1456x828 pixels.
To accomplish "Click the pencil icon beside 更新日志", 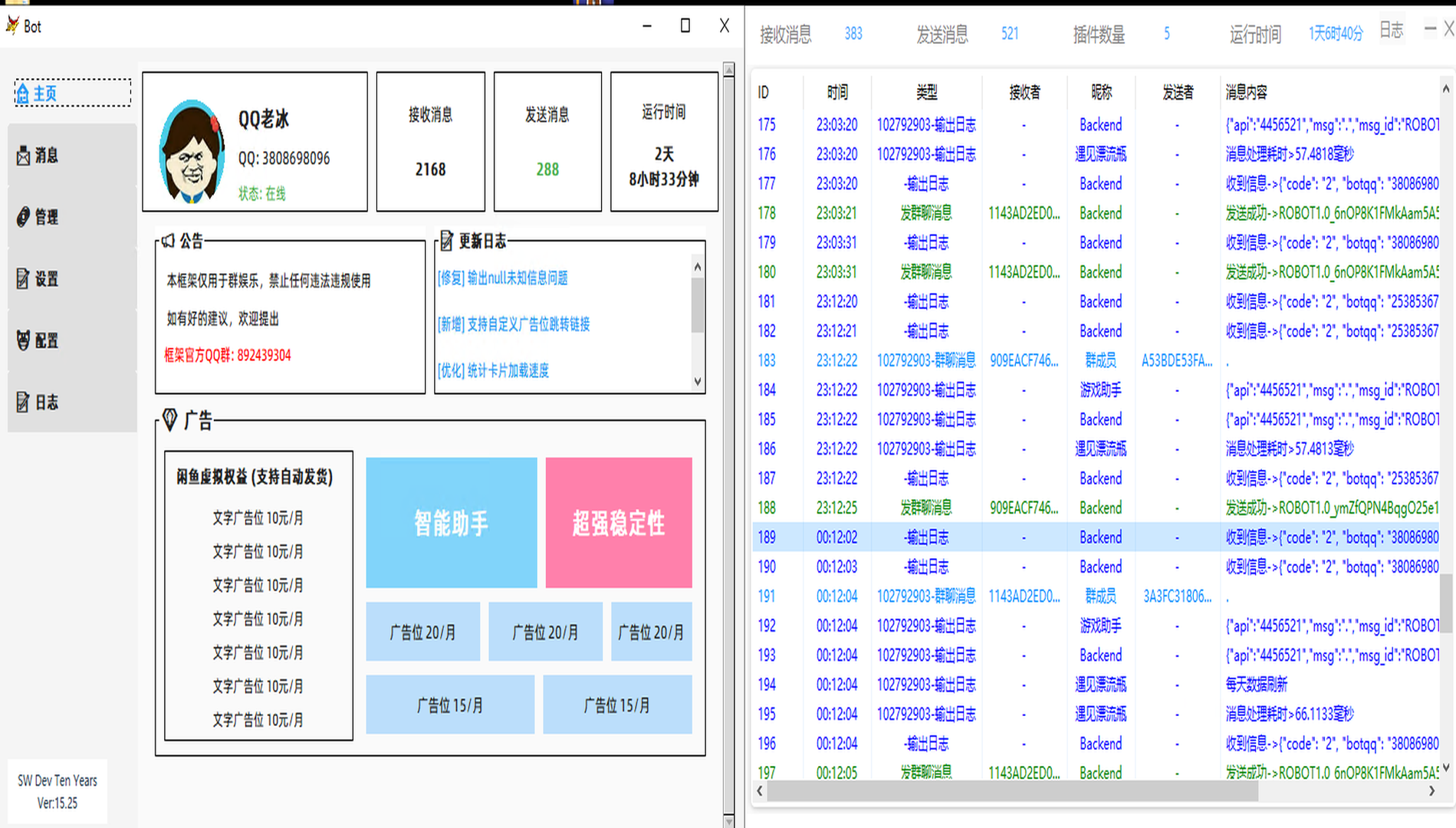I will pos(446,241).
